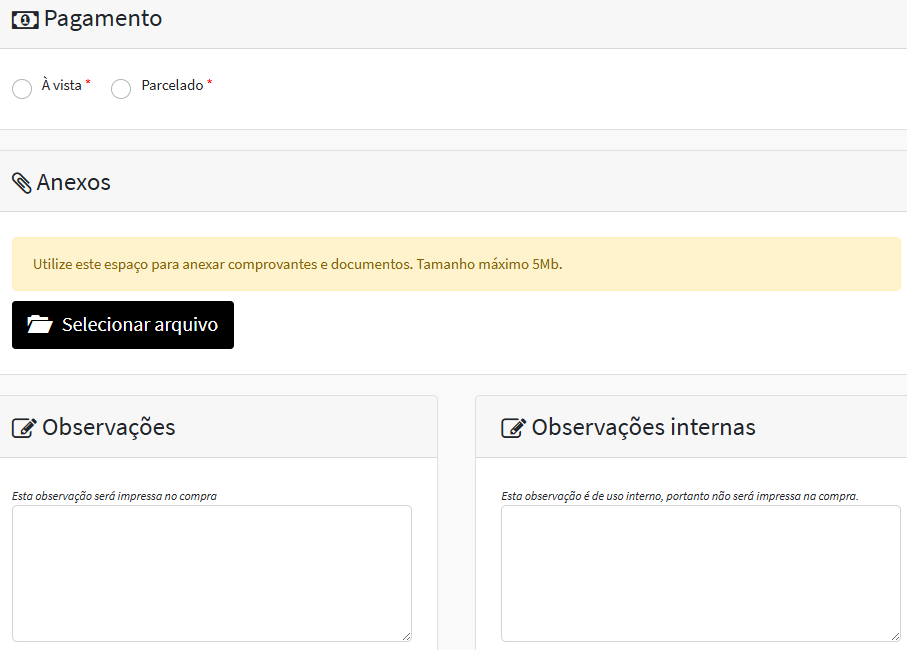This screenshot has width=907, height=650.
Task: Click the À vista label text
Action: 61,86
